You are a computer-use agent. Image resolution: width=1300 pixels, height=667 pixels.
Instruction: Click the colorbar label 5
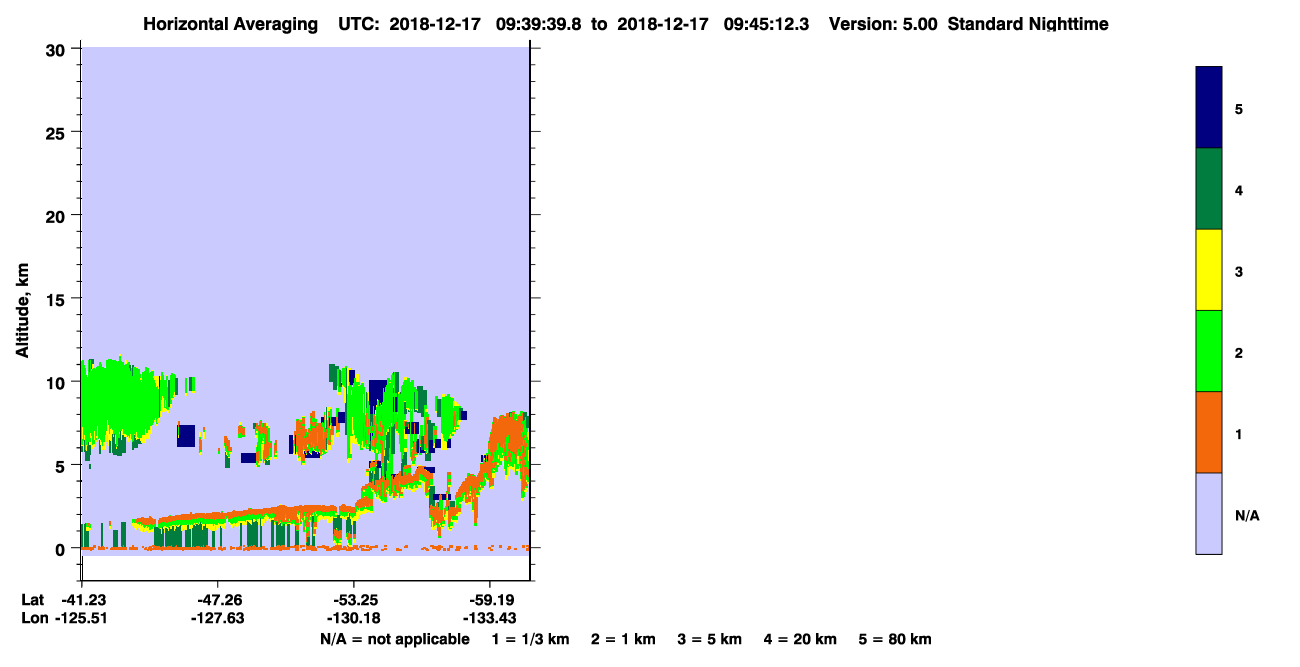pyautogui.click(x=1239, y=108)
